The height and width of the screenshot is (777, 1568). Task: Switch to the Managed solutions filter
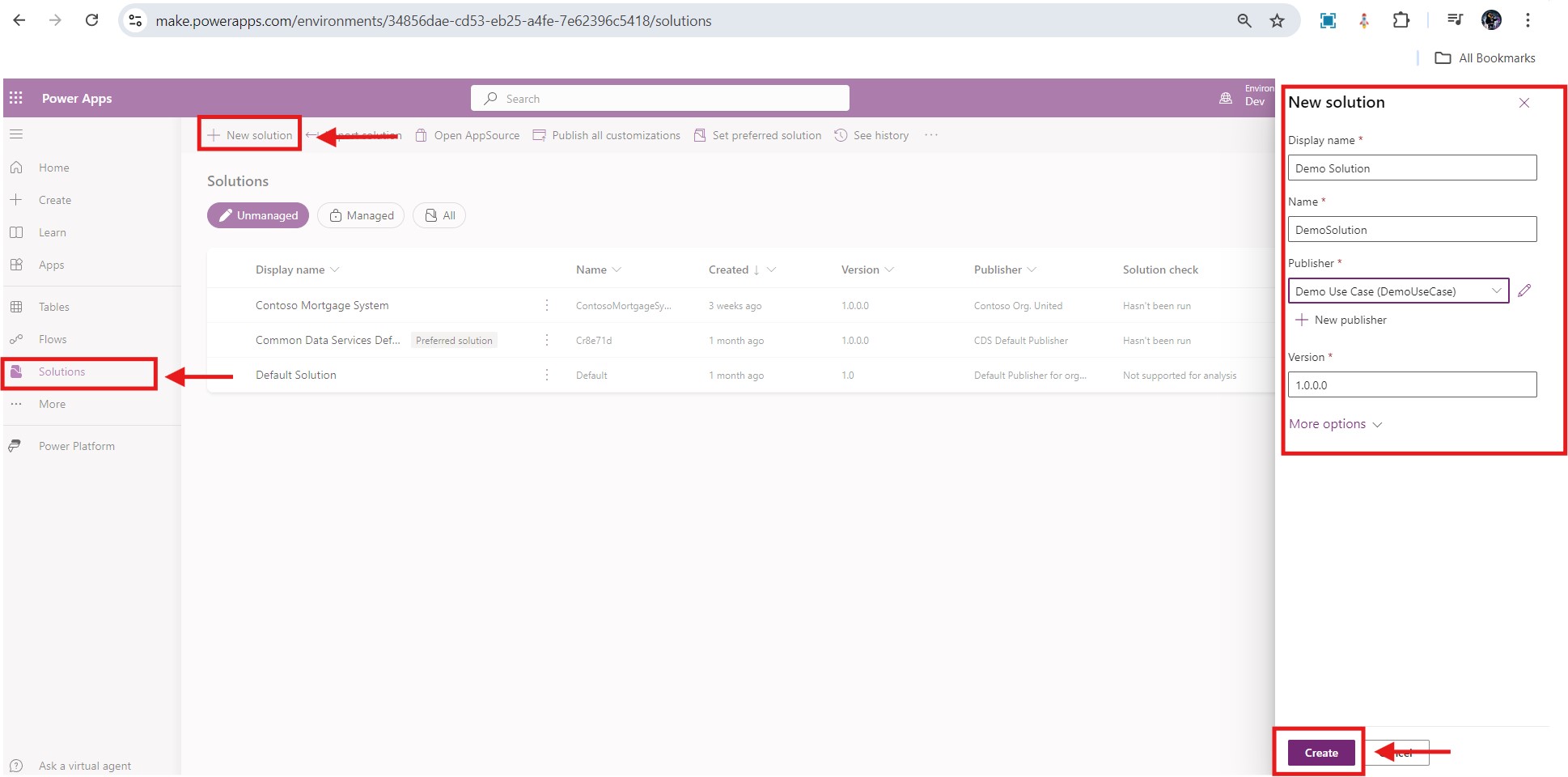point(361,215)
